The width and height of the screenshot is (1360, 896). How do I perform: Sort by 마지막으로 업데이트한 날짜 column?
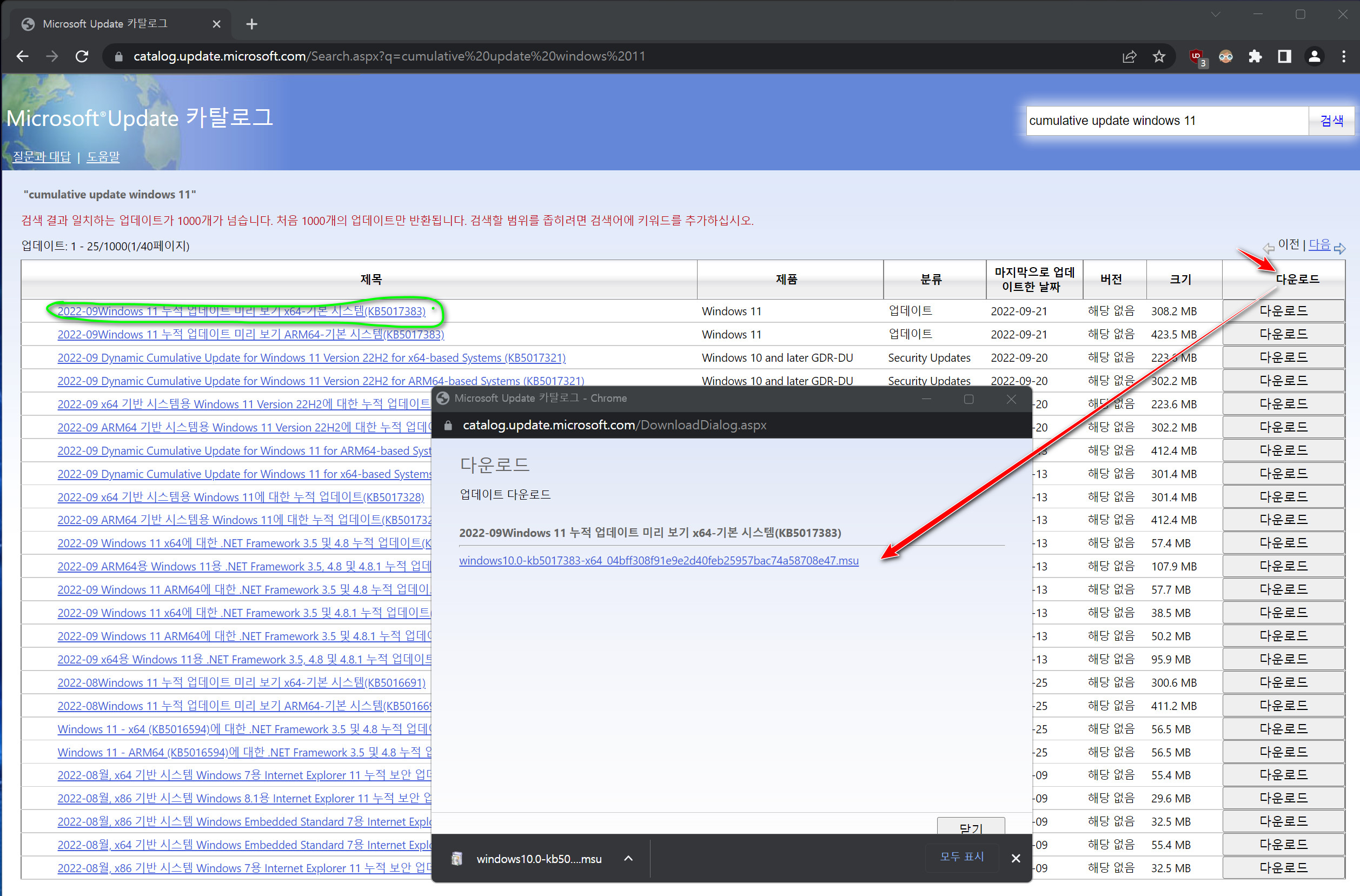tap(1034, 280)
